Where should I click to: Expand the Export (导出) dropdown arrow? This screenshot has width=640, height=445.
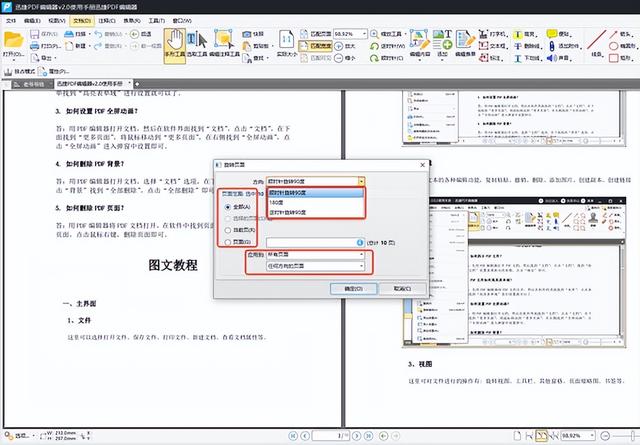[55, 58]
